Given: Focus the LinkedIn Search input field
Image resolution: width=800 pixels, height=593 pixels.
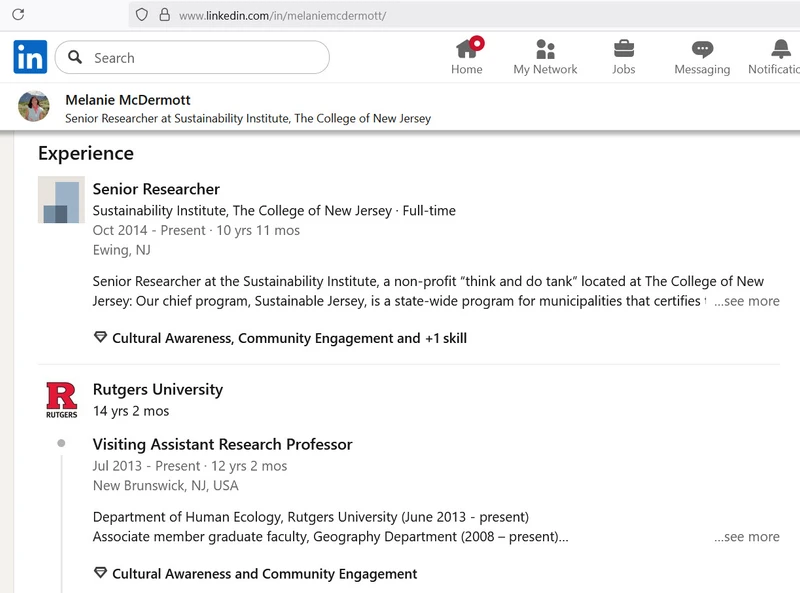Looking at the screenshot, I should 192,57.
